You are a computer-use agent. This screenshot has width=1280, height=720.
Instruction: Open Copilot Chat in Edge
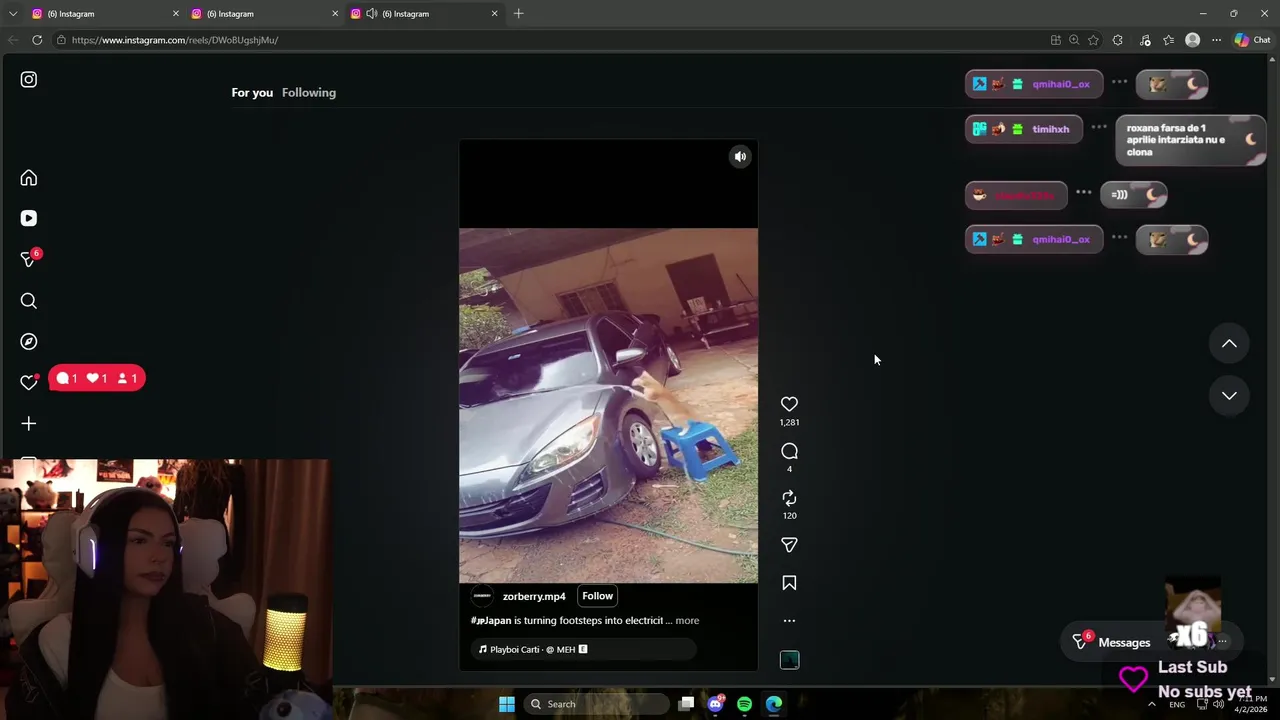pos(1252,40)
